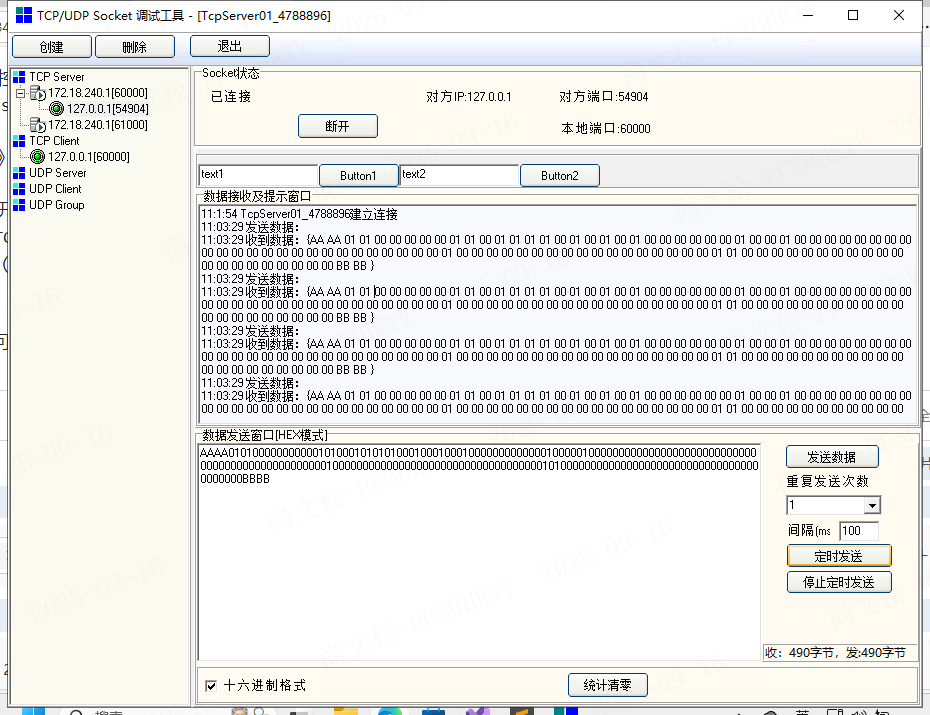Click the 发送数据 button

click(x=832, y=456)
